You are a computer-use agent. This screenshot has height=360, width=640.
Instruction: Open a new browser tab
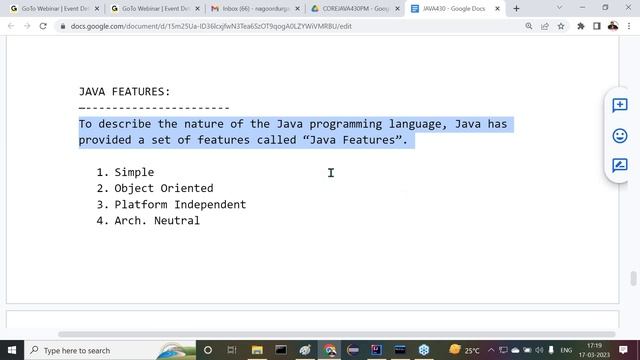(x=516, y=9)
